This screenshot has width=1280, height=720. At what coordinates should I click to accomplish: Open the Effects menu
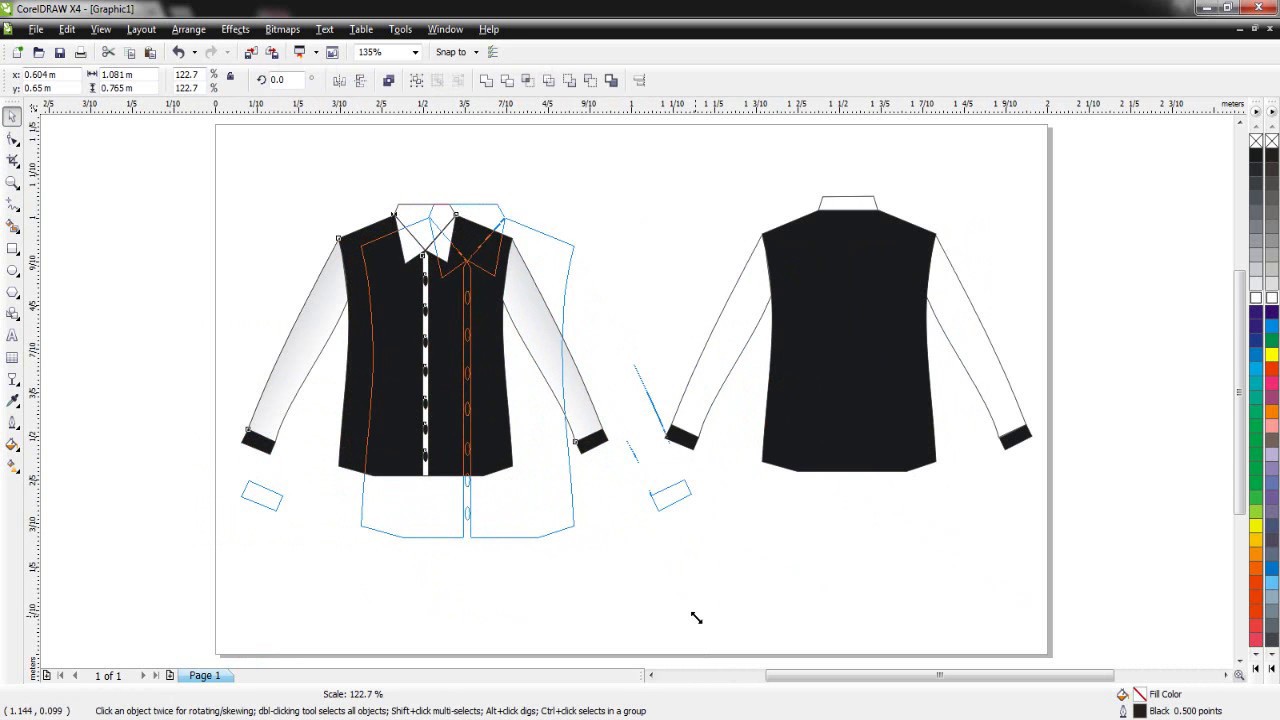[235, 29]
